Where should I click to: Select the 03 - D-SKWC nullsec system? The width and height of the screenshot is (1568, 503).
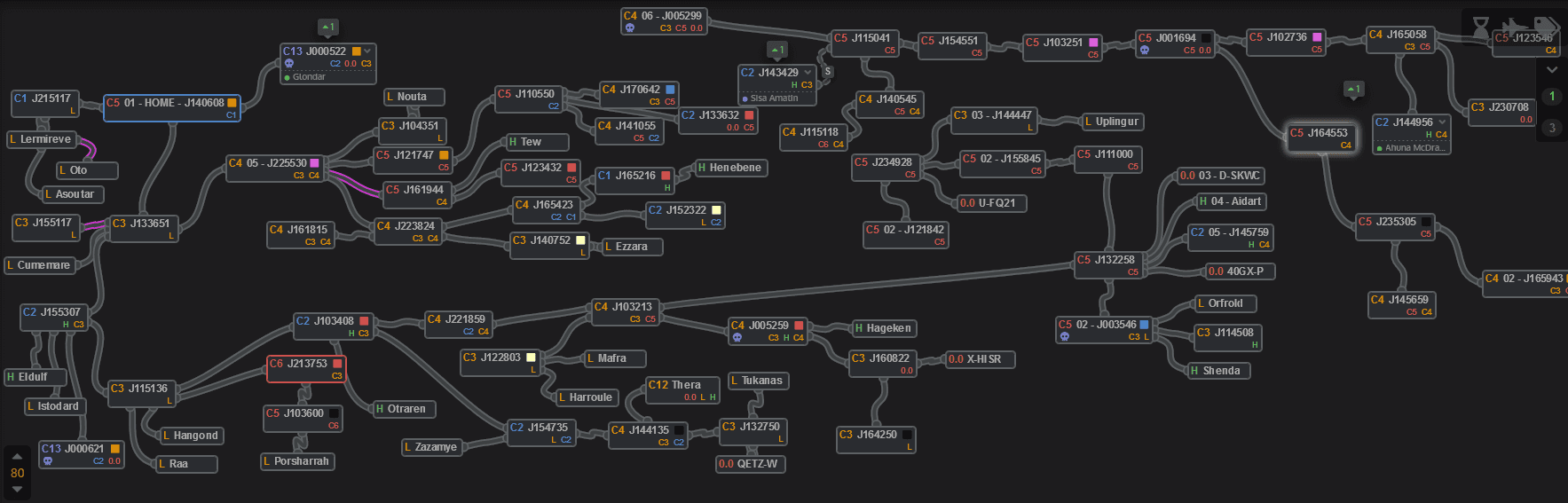click(1220, 176)
